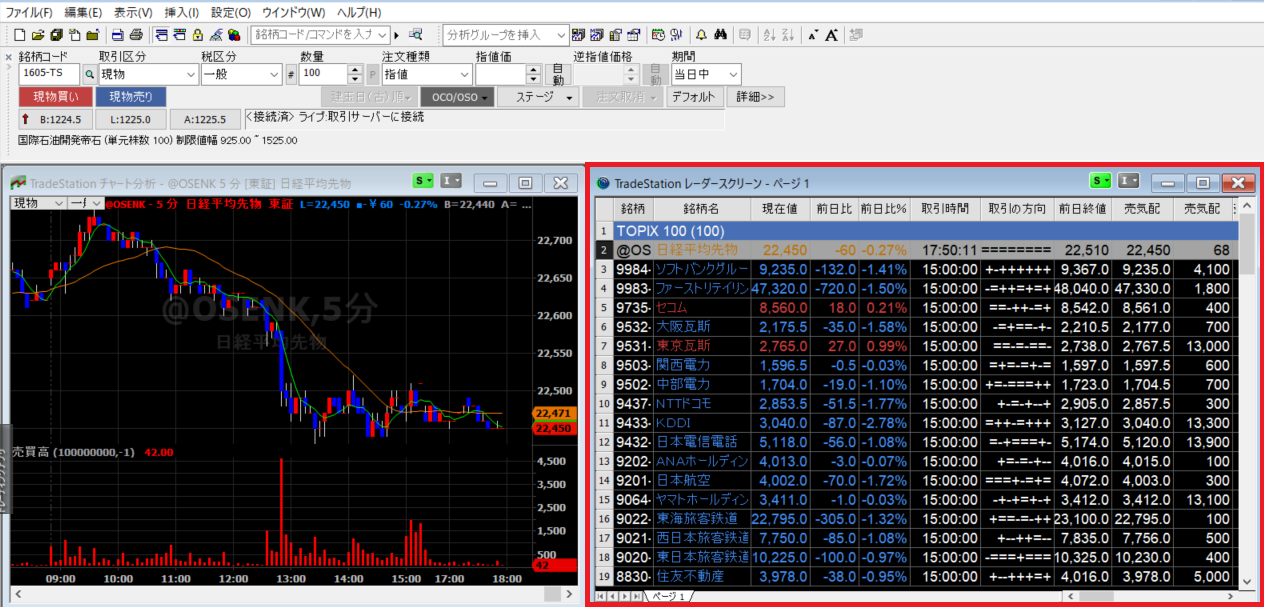Viewport: 1264px width, 607px height.
Task: Open the ヘルプ(H) menu
Action: pyautogui.click(x=359, y=12)
